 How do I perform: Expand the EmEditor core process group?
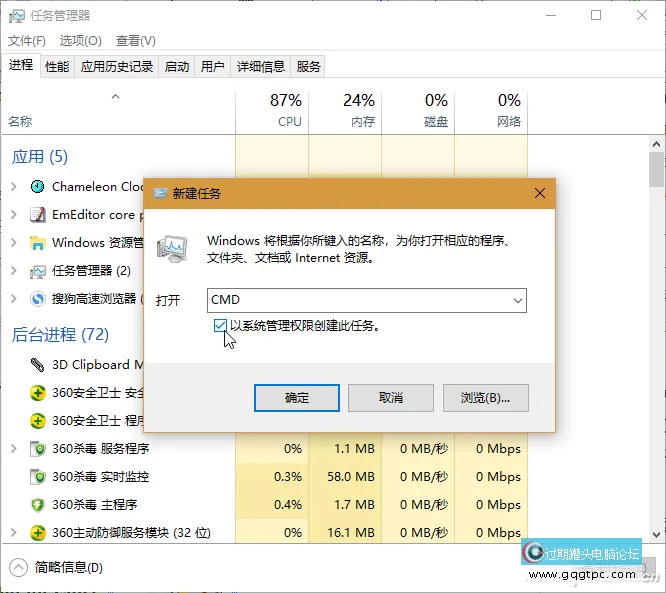[14, 215]
